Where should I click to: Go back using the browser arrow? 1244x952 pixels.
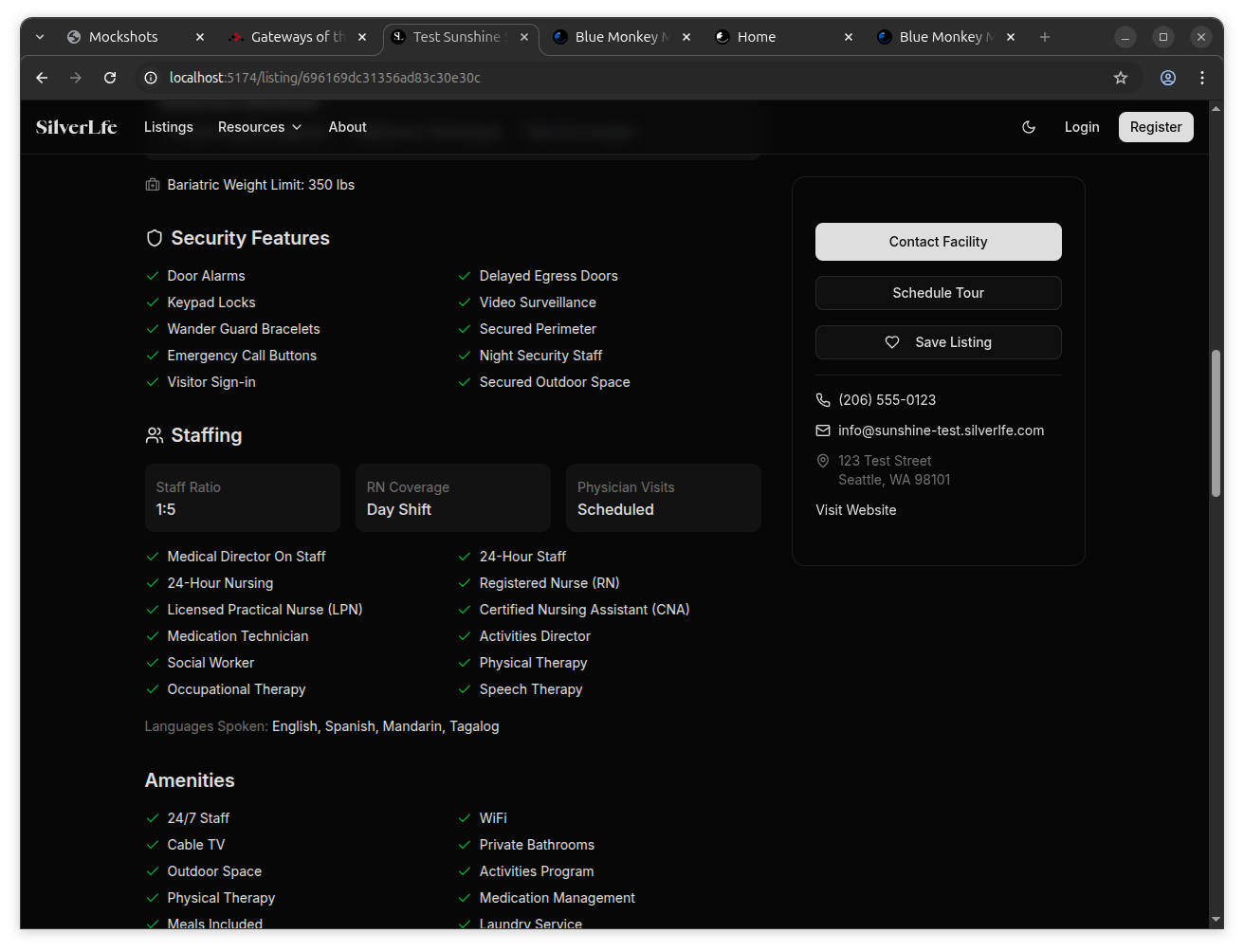(x=42, y=78)
